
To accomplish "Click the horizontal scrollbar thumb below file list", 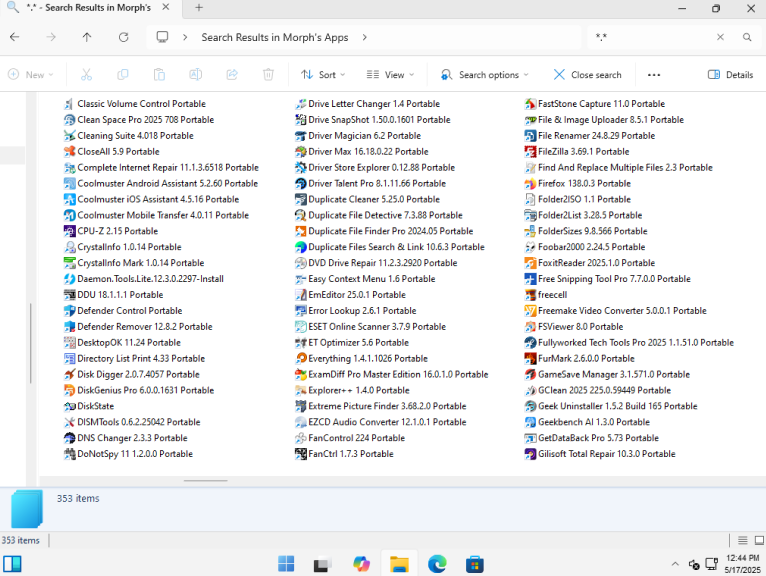I will coord(206,481).
